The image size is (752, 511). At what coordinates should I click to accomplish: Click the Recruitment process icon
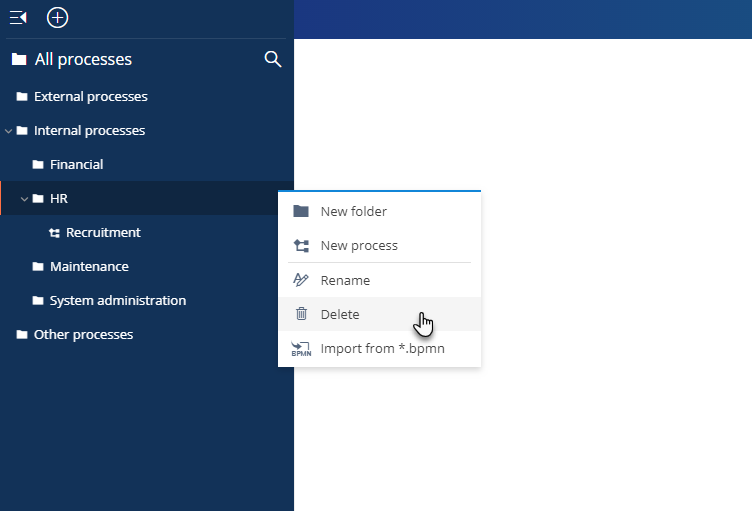coord(54,233)
